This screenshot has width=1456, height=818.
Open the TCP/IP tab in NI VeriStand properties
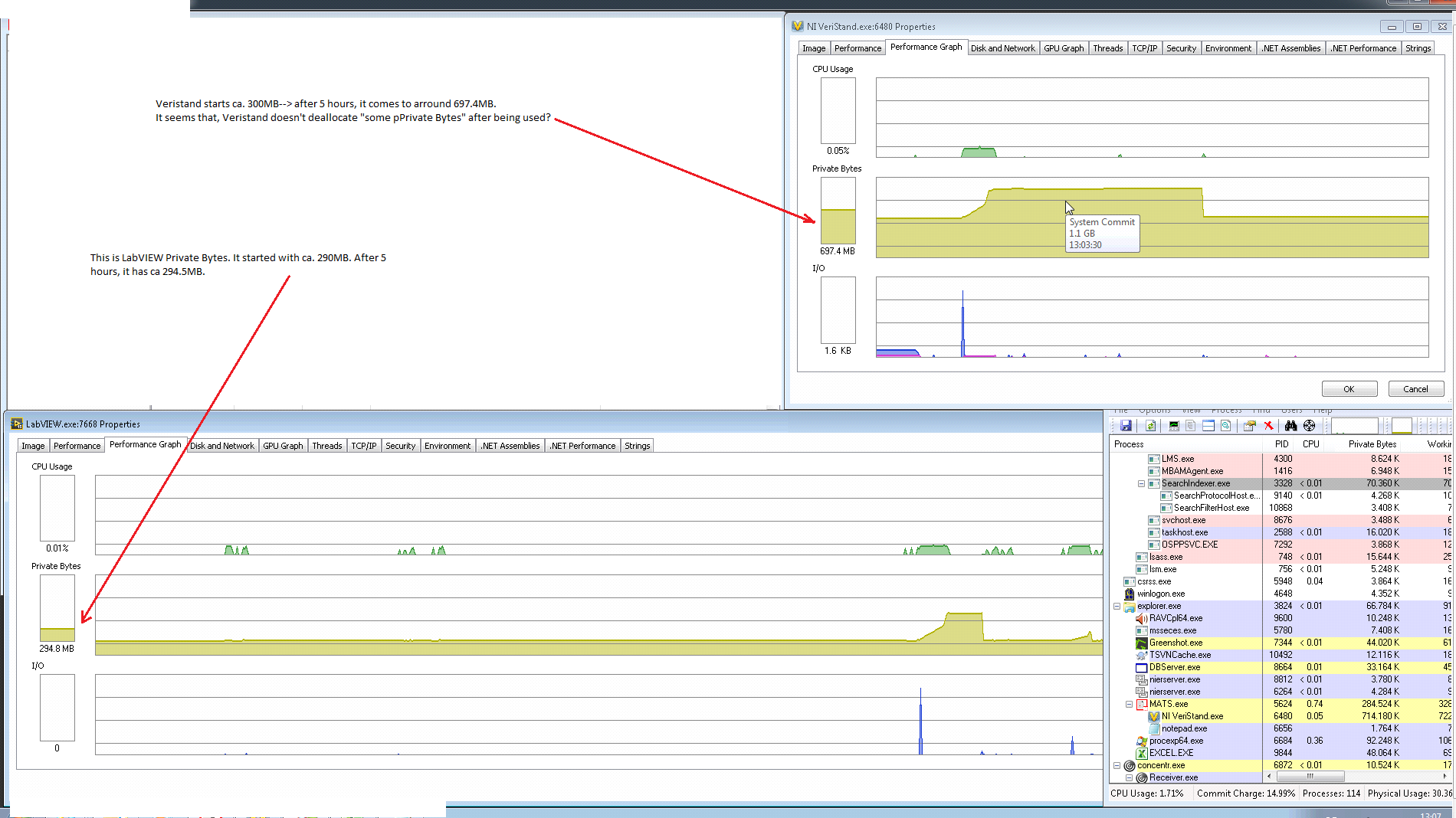(x=1145, y=48)
